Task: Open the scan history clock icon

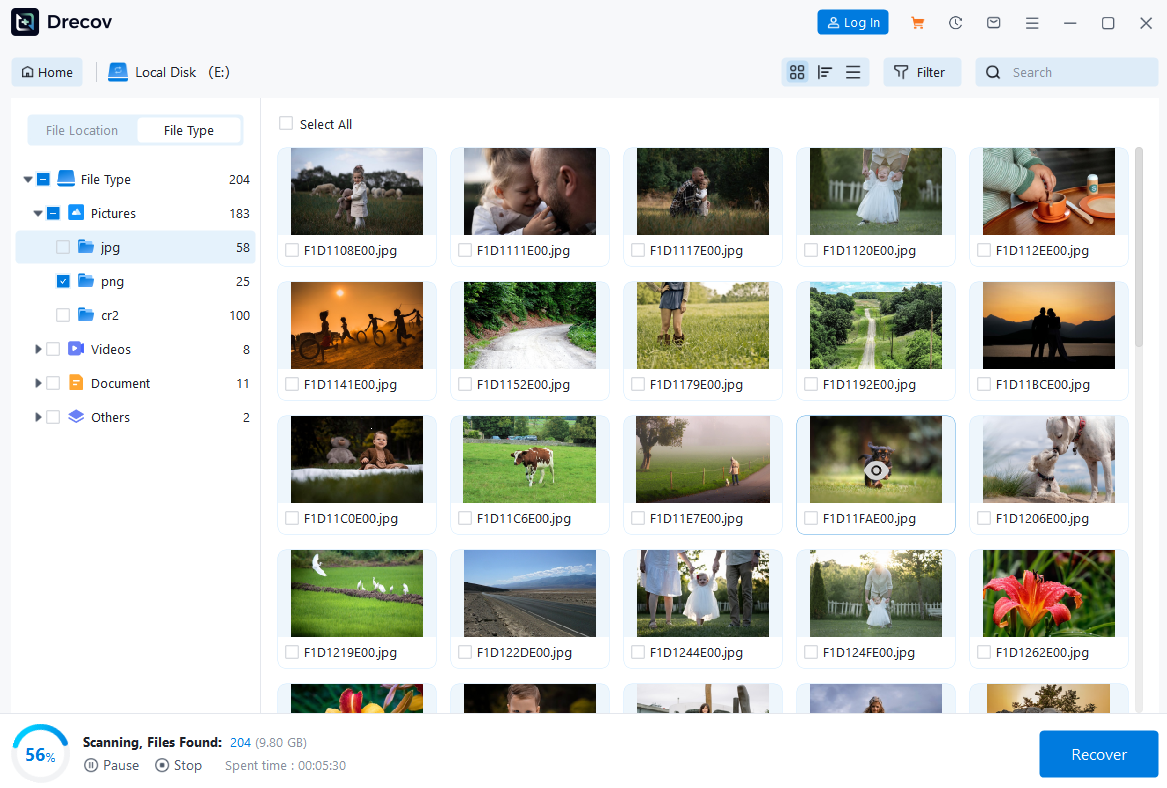Action: point(956,23)
